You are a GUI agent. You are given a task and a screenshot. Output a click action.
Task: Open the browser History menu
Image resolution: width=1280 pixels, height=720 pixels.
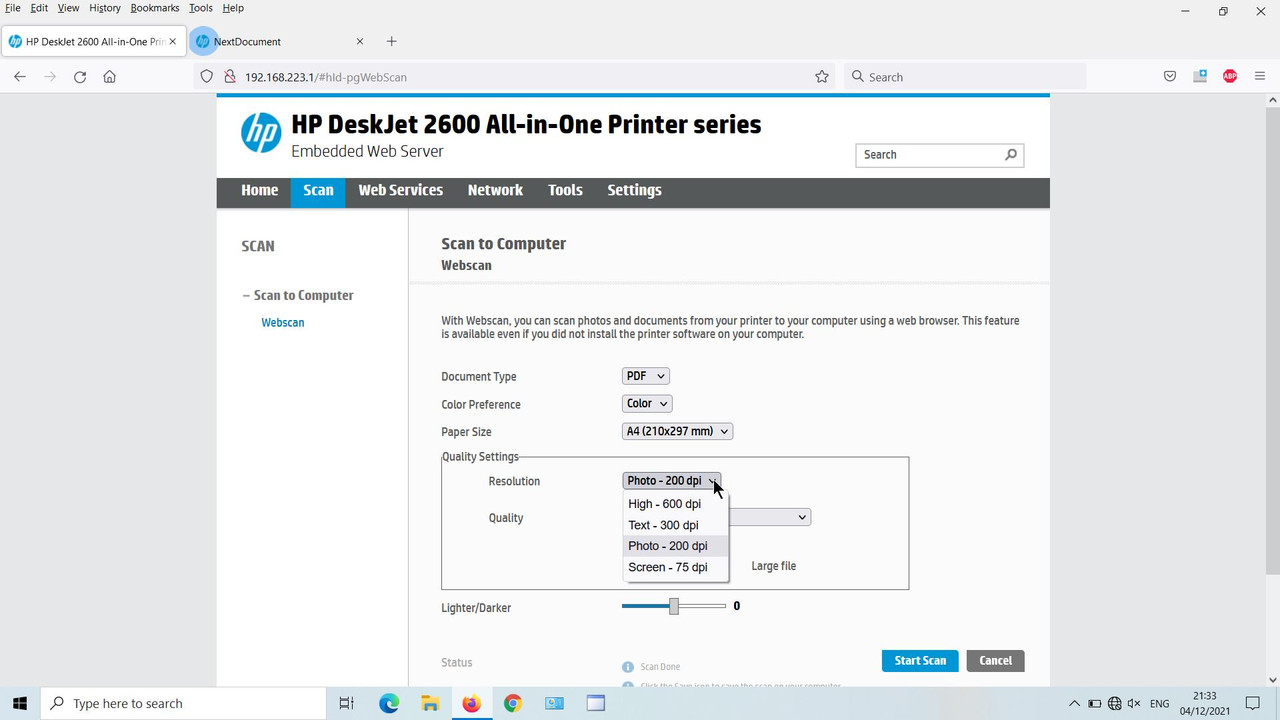click(105, 8)
